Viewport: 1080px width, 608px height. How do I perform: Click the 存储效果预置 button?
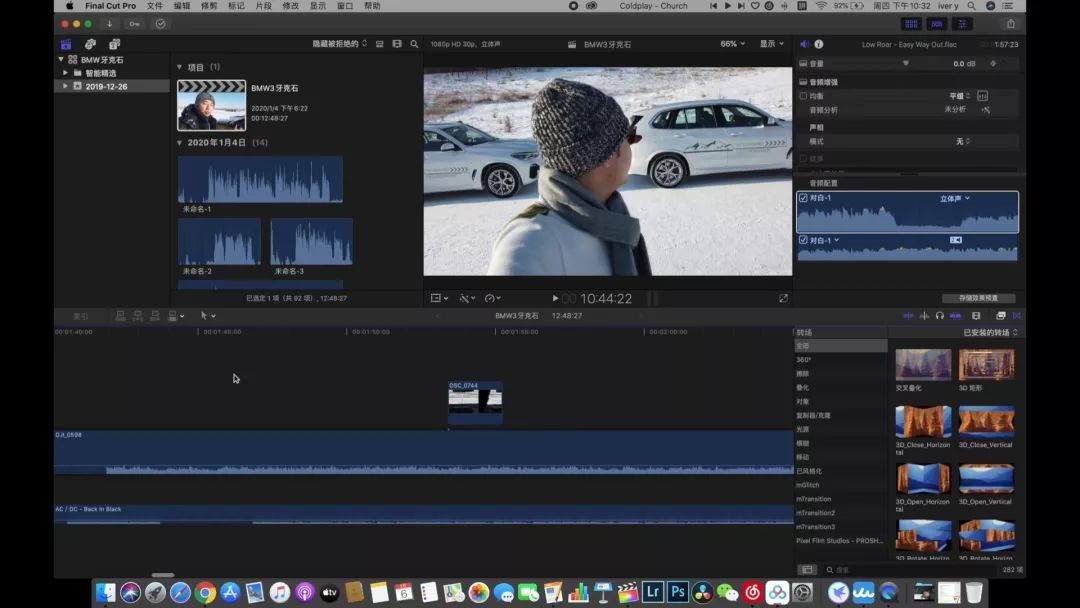coord(977,298)
